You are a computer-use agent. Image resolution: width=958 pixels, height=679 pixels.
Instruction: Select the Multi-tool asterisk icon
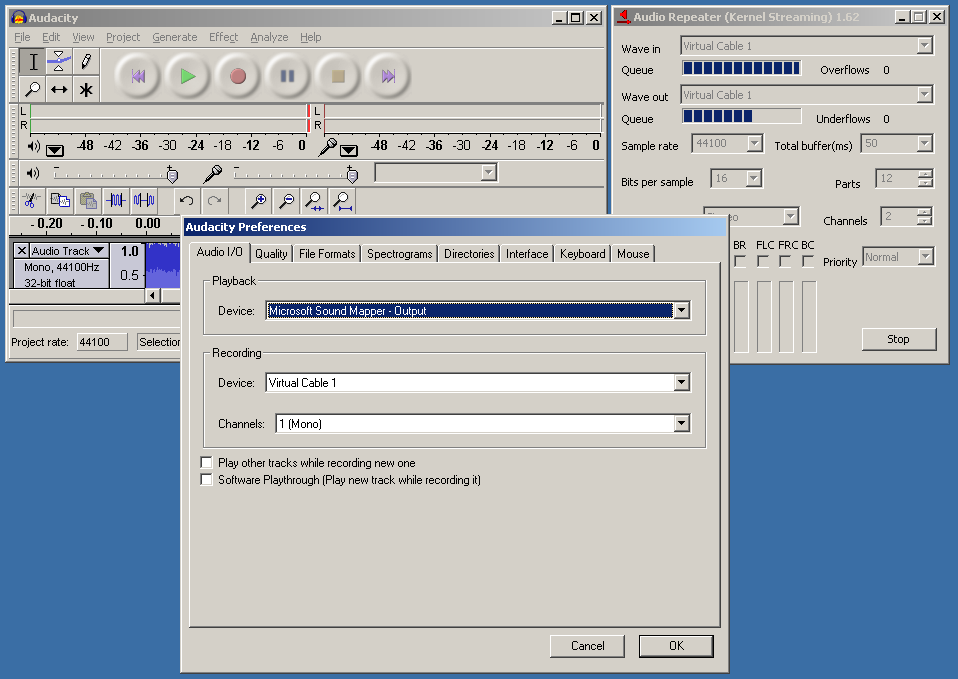click(x=86, y=89)
